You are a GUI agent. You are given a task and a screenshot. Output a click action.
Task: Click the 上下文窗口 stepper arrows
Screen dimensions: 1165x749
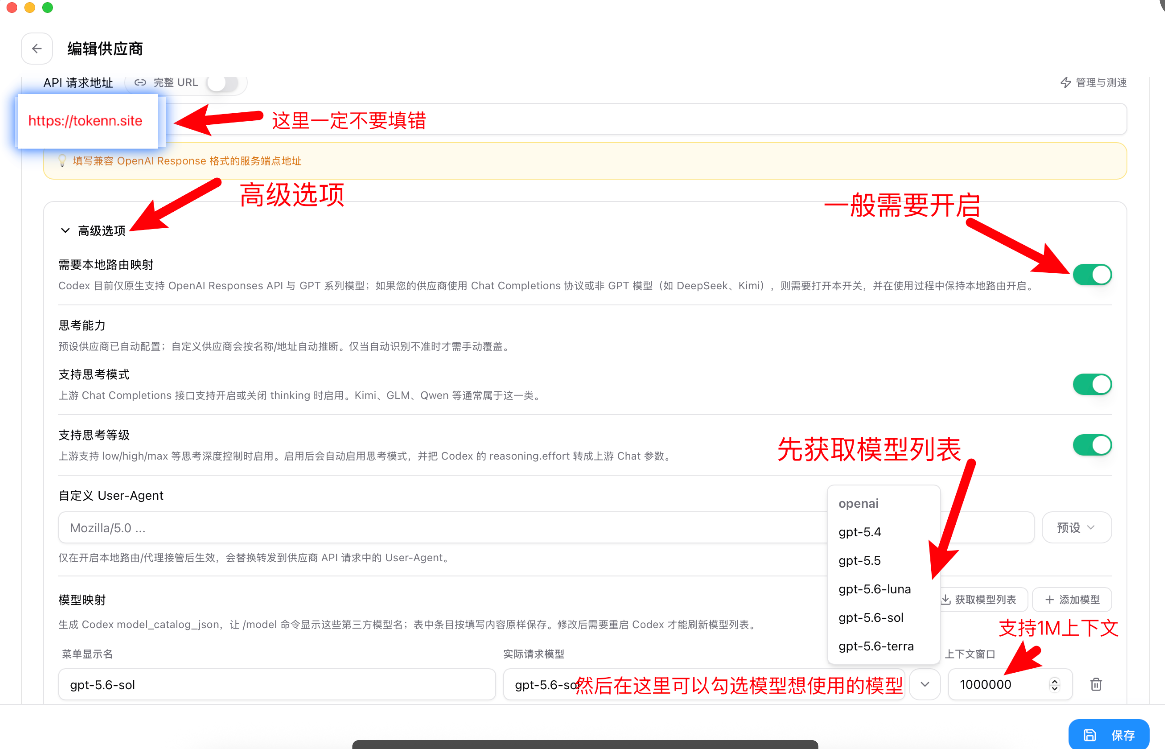(1054, 684)
